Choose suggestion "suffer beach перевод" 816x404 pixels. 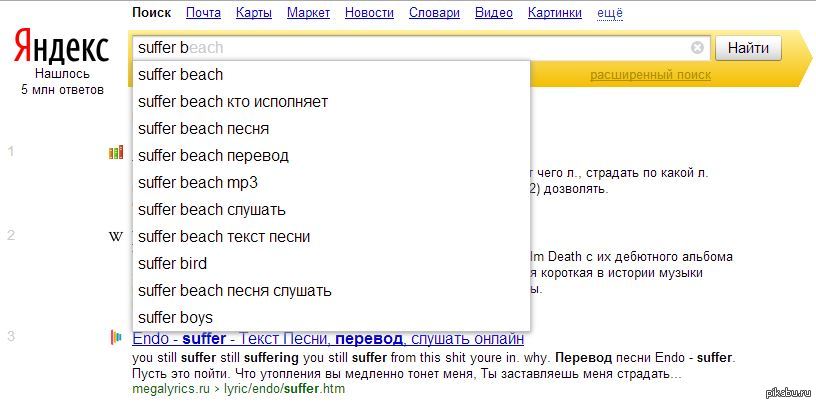213,156
